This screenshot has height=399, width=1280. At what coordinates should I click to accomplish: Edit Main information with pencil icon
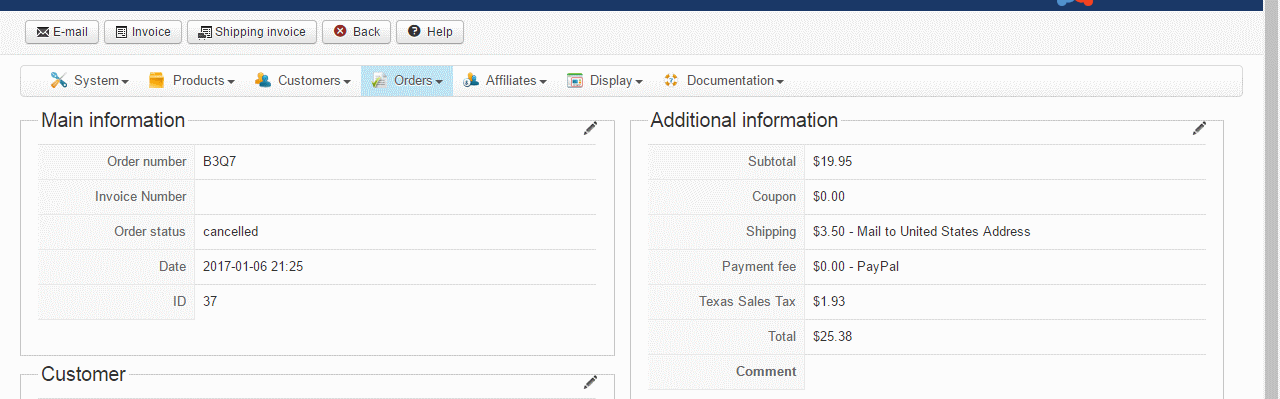click(x=590, y=128)
